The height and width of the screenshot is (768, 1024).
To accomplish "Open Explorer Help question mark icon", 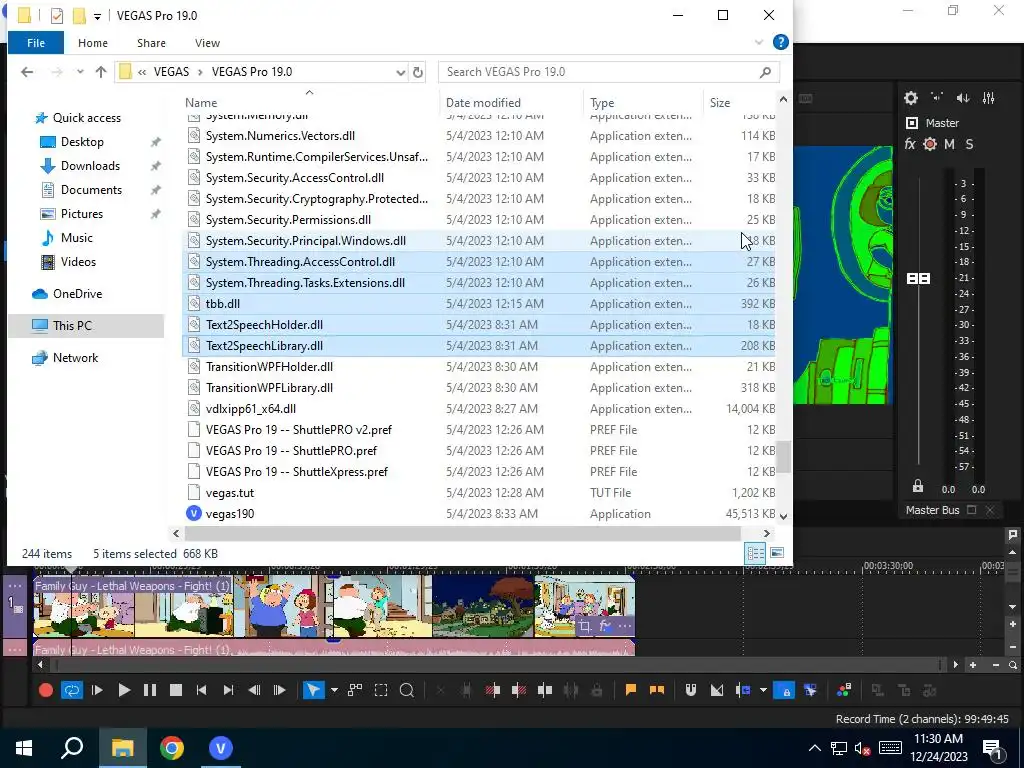I will (x=780, y=42).
